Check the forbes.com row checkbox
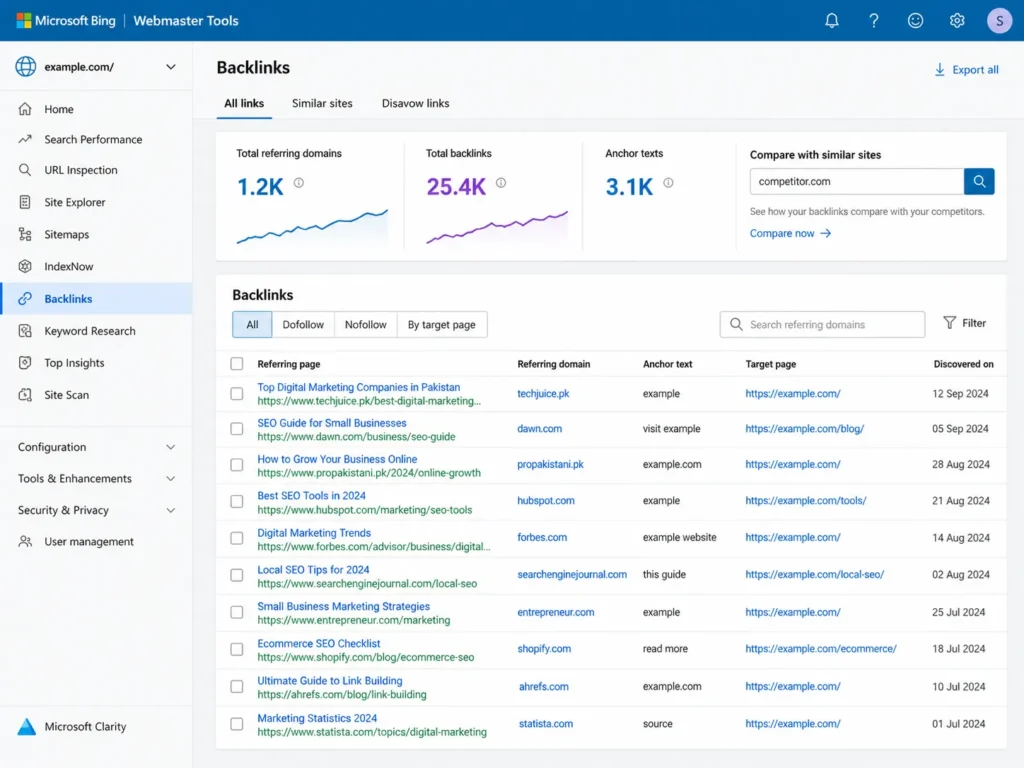Image resolution: width=1024 pixels, height=768 pixels. tap(236, 538)
